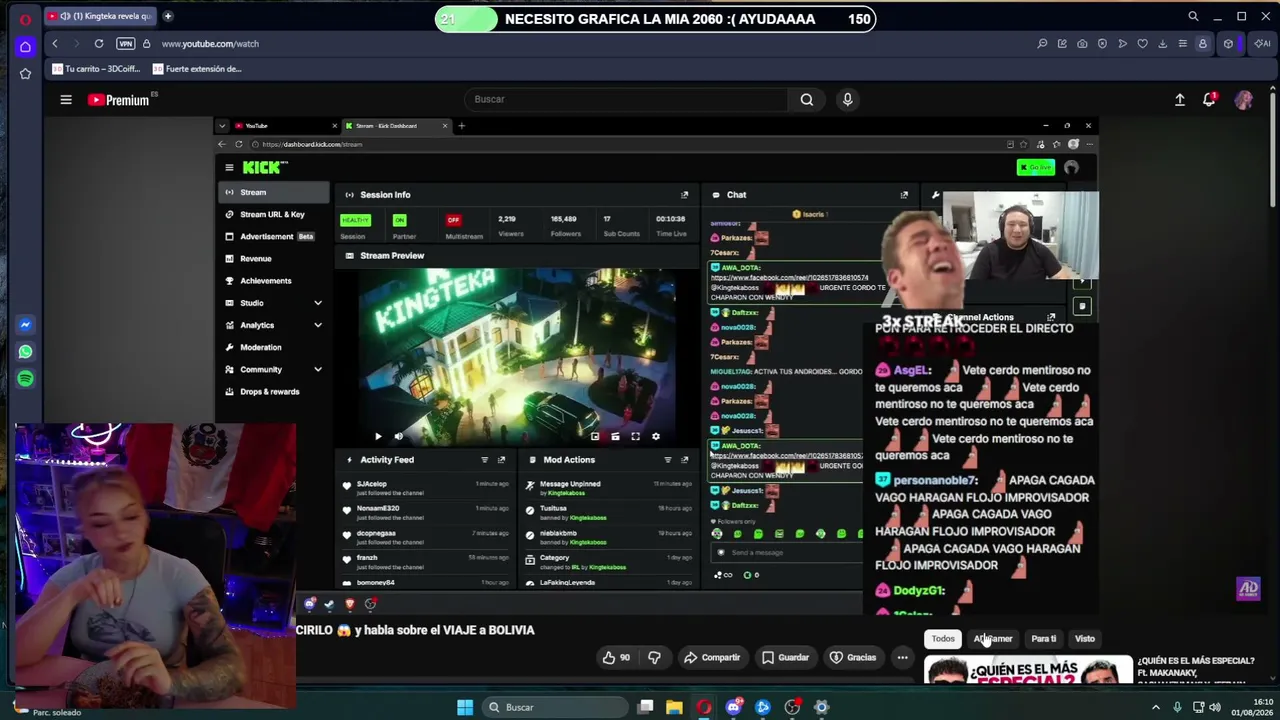Screen dimensions: 1280x720
Task: Save page with the heart toolbar icon
Action: (x=1142, y=44)
